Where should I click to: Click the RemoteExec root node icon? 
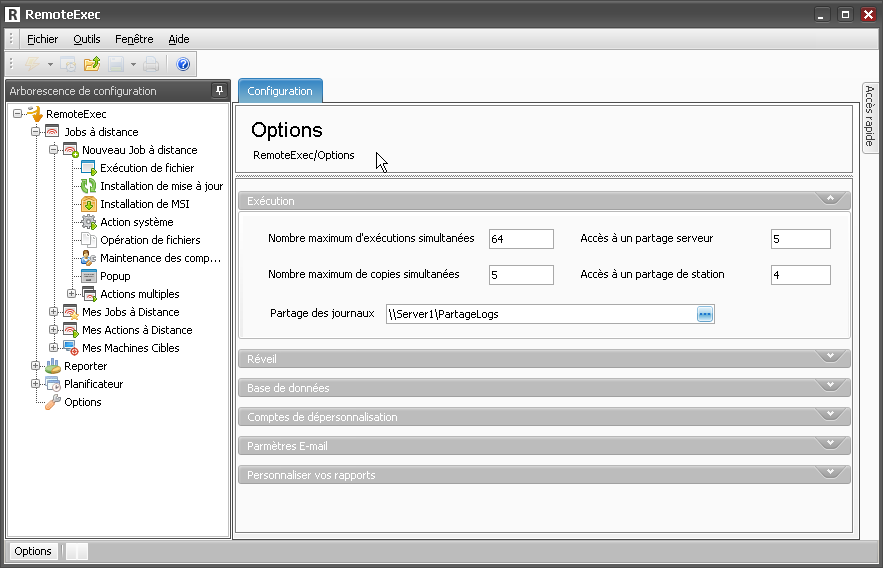[x=35, y=113]
